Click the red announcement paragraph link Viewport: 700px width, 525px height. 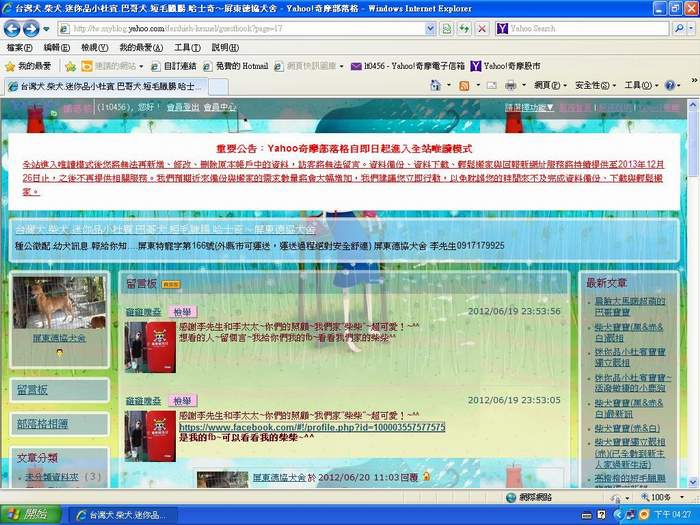pyautogui.click(x=343, y=178)
